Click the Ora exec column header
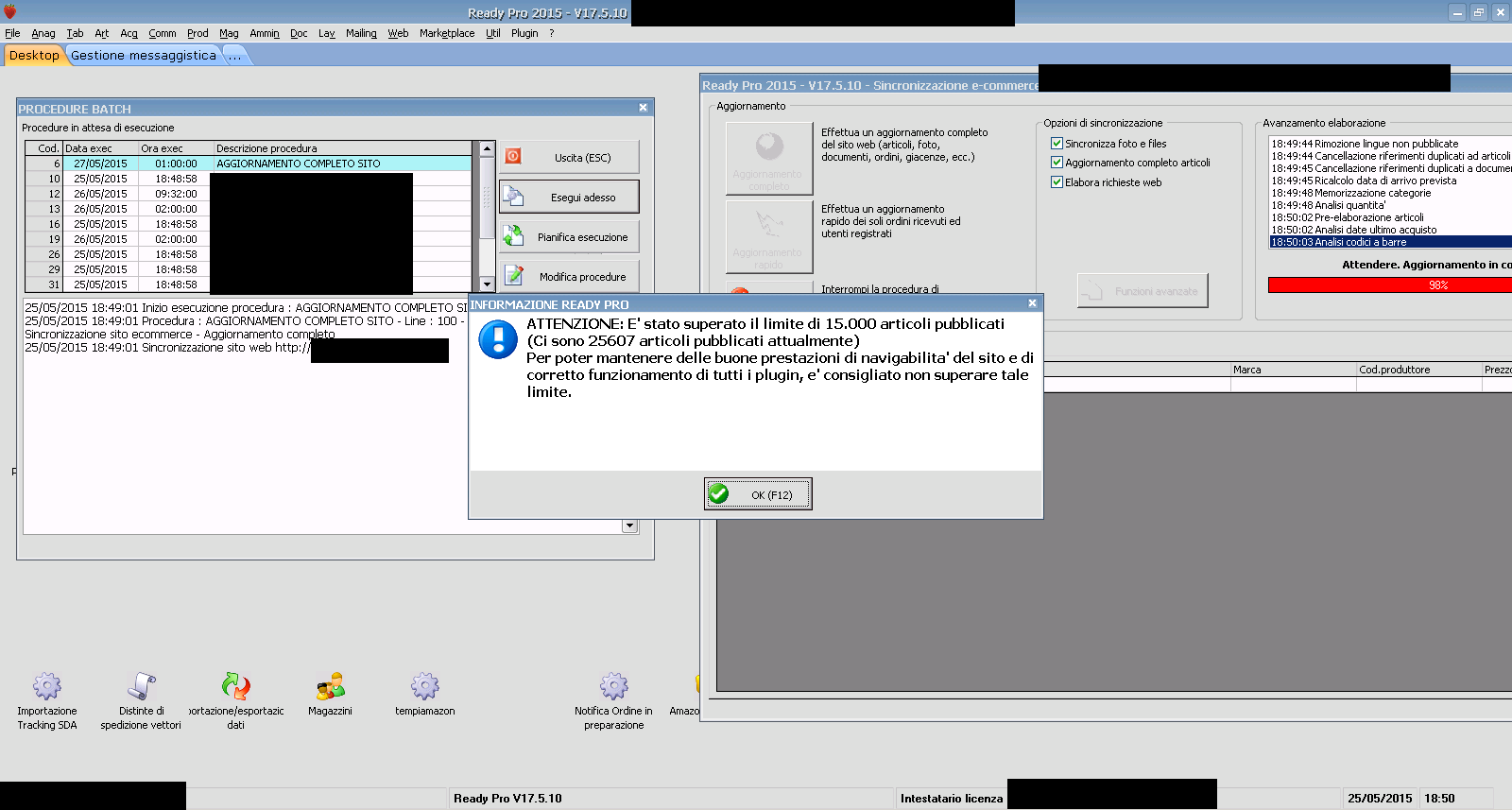 [176, 148]
